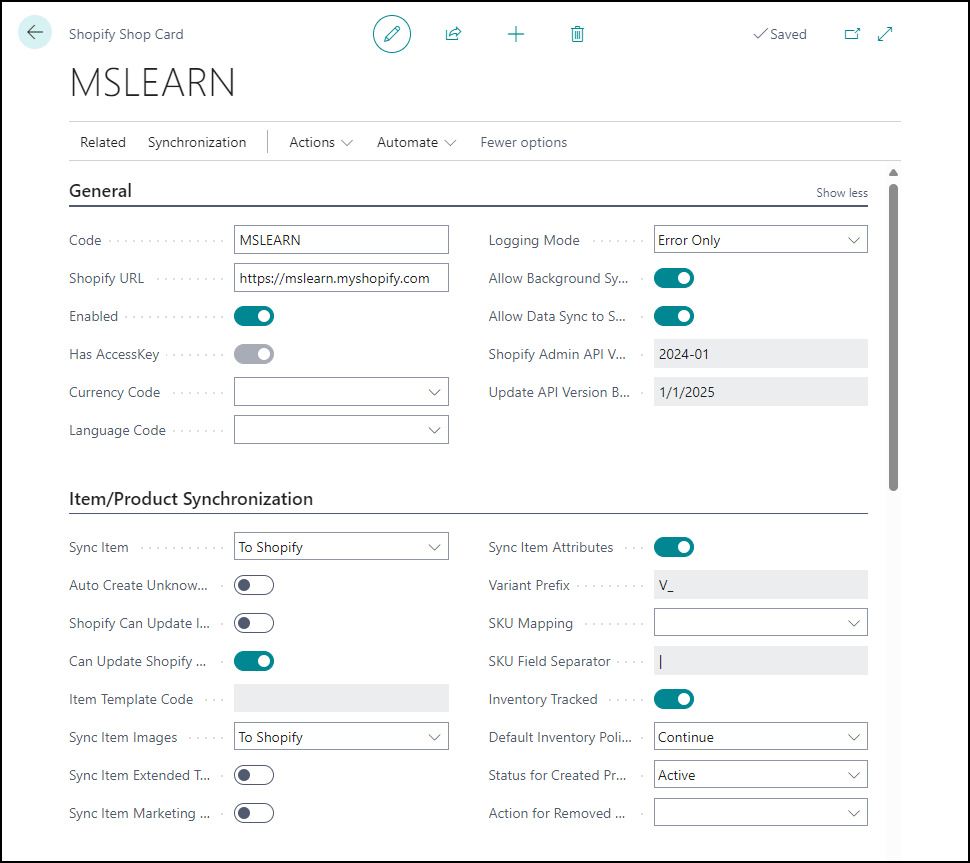The width and height of the screenshot is (970, 863).
Task: Collapse Item/Product Synchronization section header
Action: [x=191, y=499]
